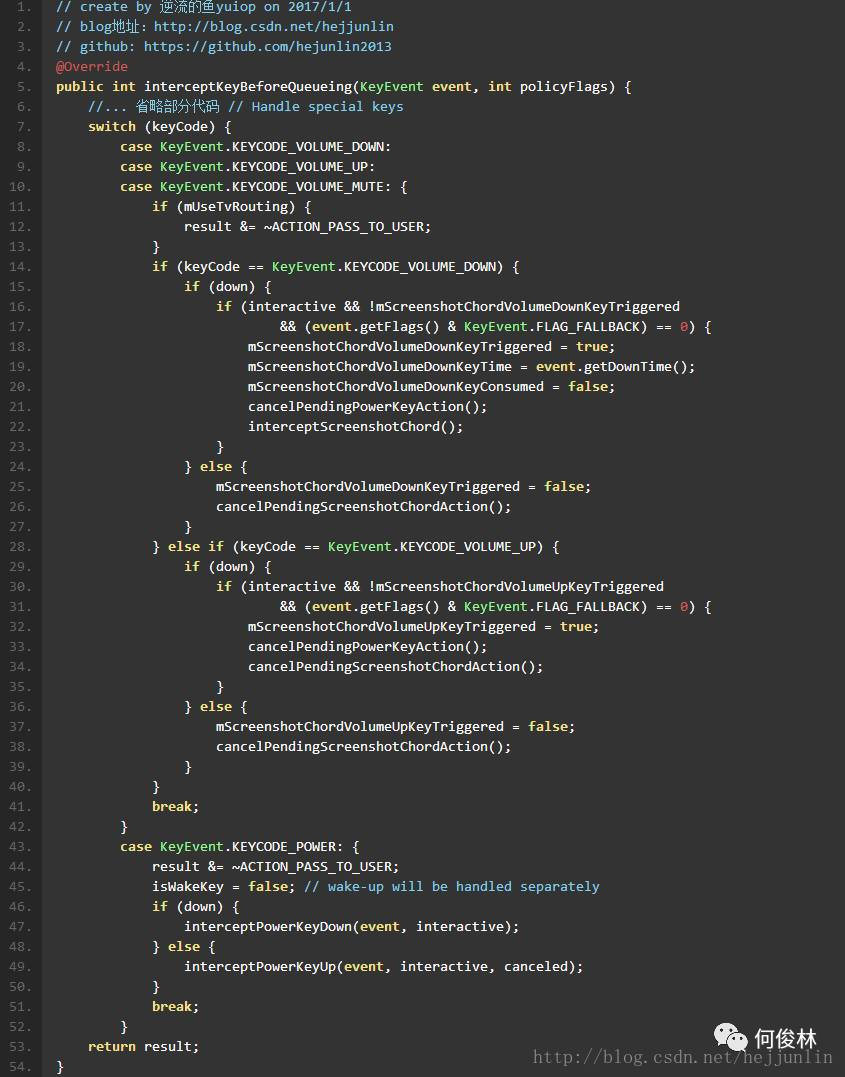The image size is (845, 1077).
Task: Click line number 28 in the gutter
Action: click(x=21, y=547)
